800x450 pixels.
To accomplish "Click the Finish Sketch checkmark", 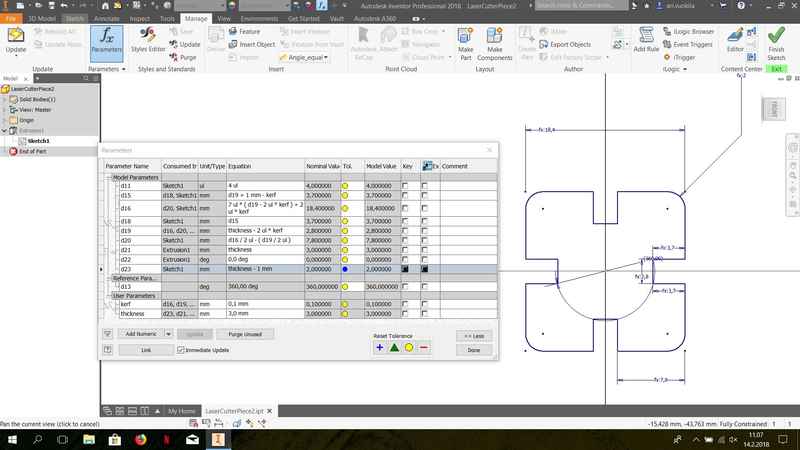I will (x=776, y=43).
